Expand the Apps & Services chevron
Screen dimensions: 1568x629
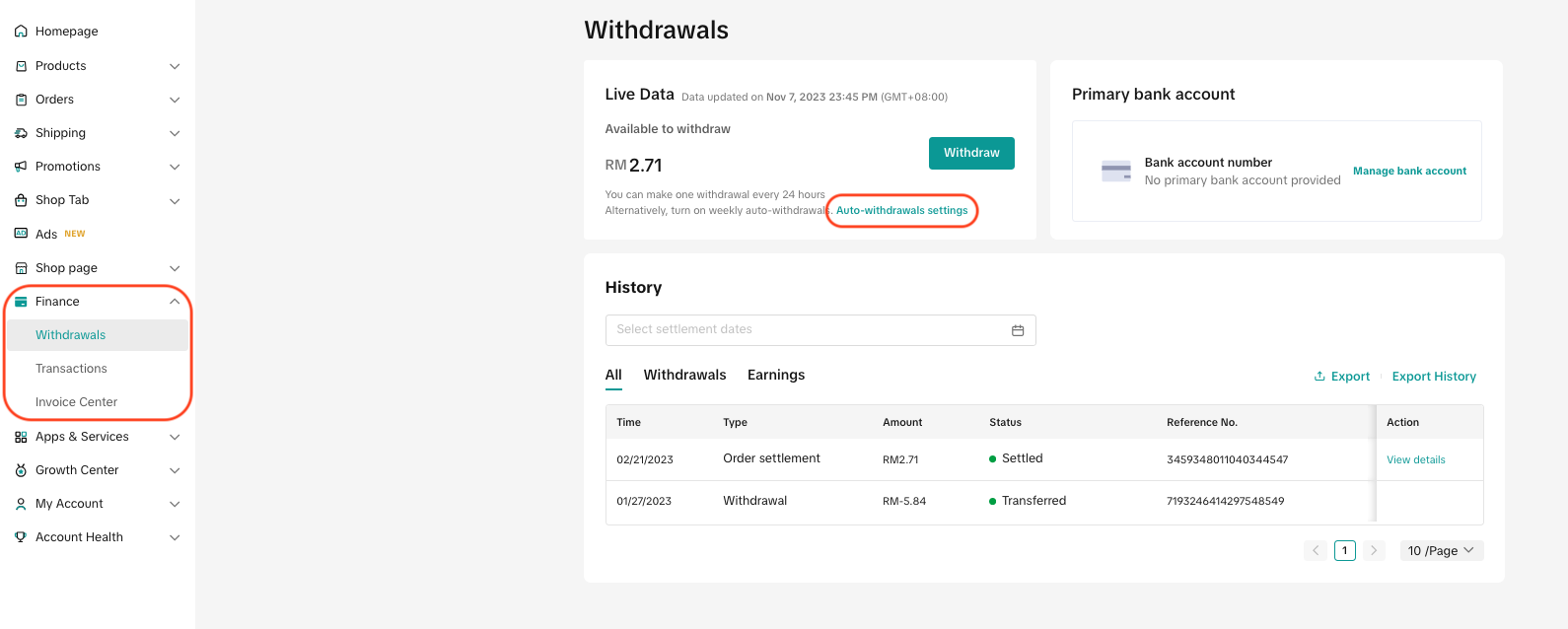175,437
